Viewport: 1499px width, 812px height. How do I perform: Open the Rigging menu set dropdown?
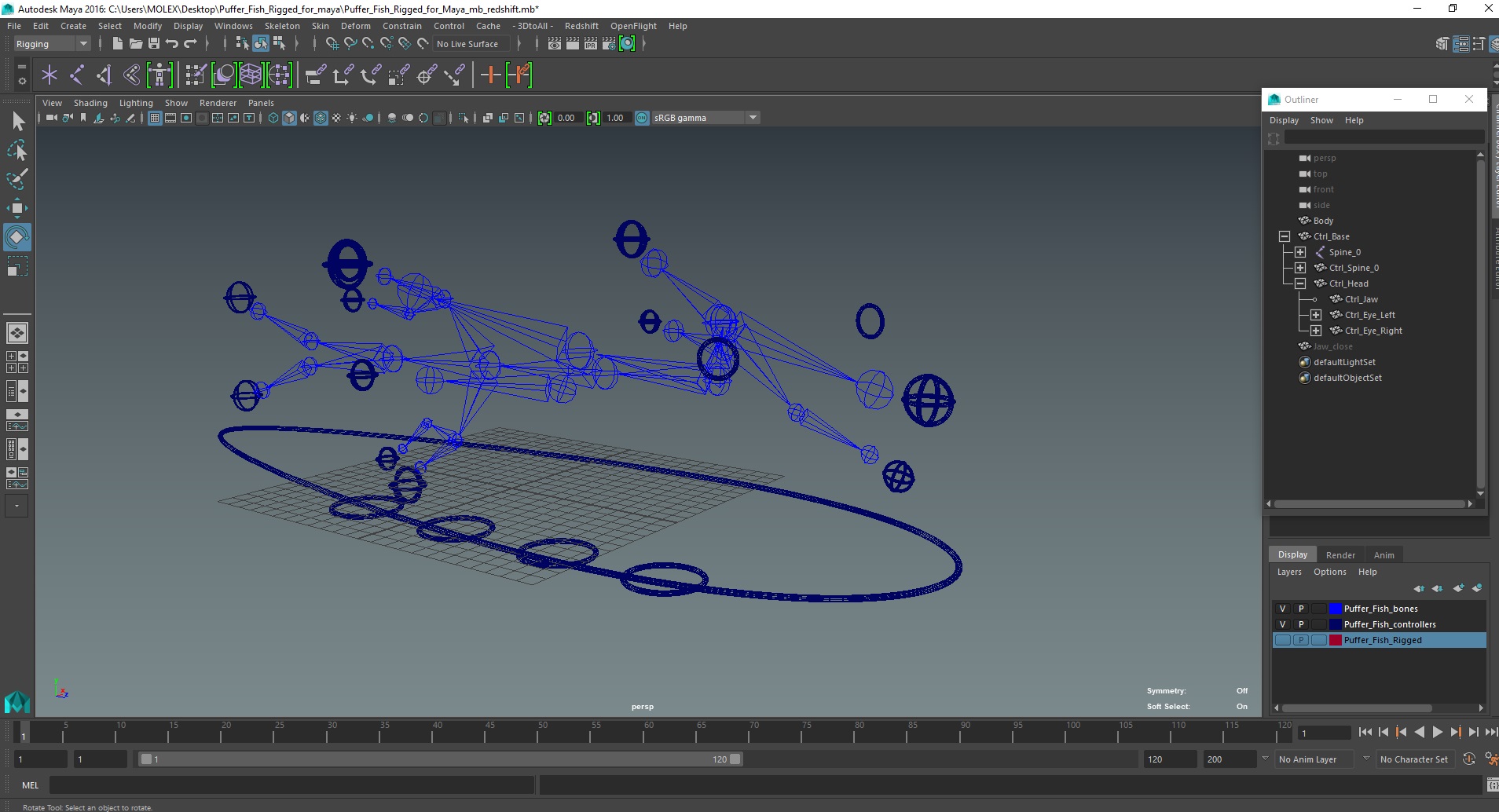(52, 44)
